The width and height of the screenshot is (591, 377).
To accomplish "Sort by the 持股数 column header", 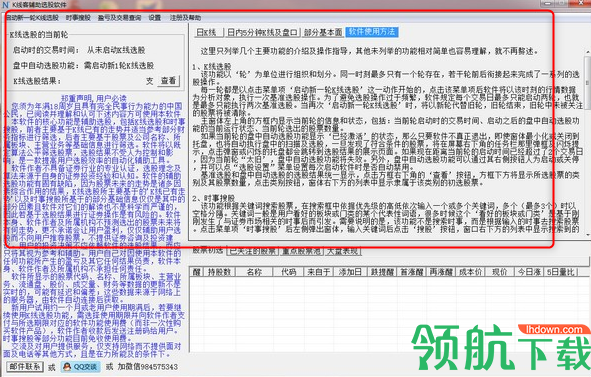I will click(219, 272).
